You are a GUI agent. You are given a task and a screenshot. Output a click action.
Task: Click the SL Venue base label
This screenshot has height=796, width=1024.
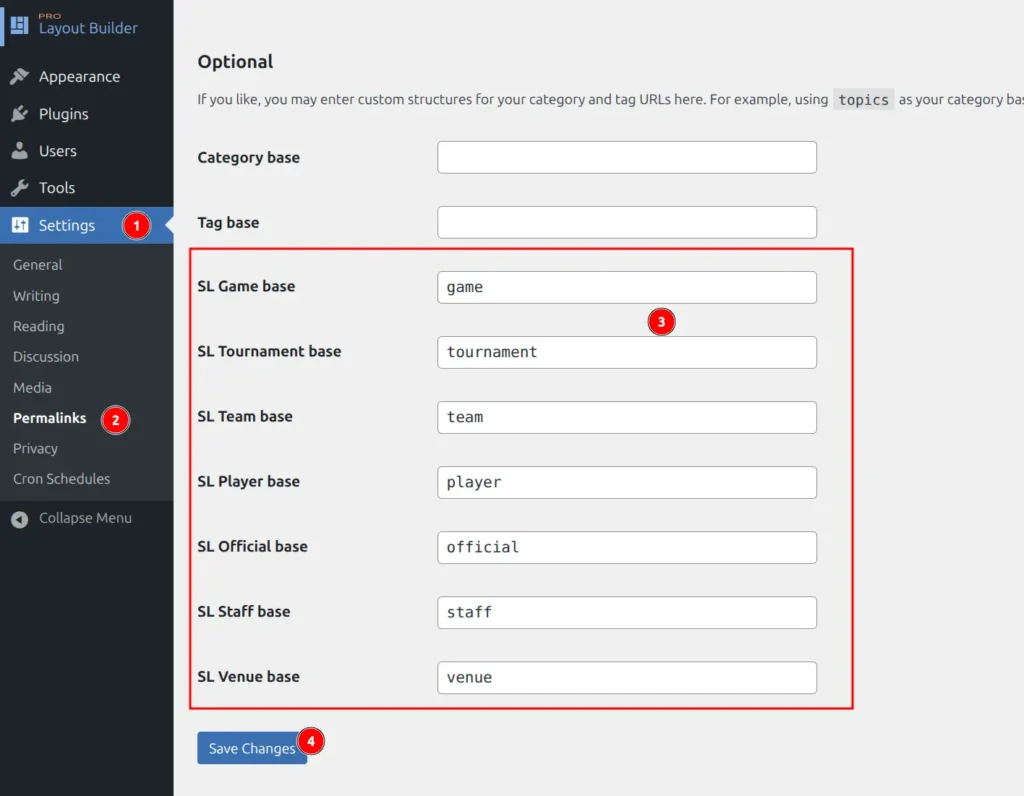[x=249, y=677]
